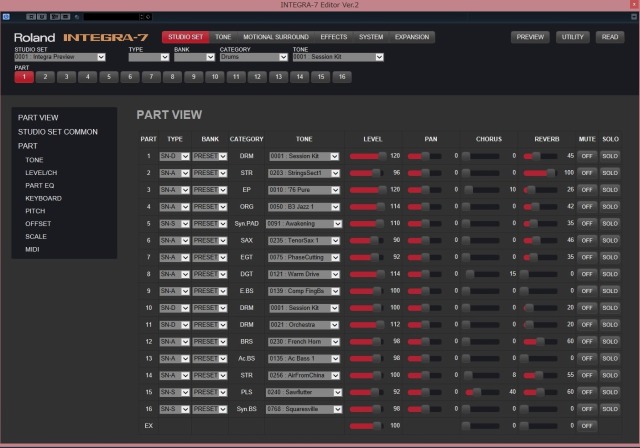Select part button 10

click(x=215, y=77)
